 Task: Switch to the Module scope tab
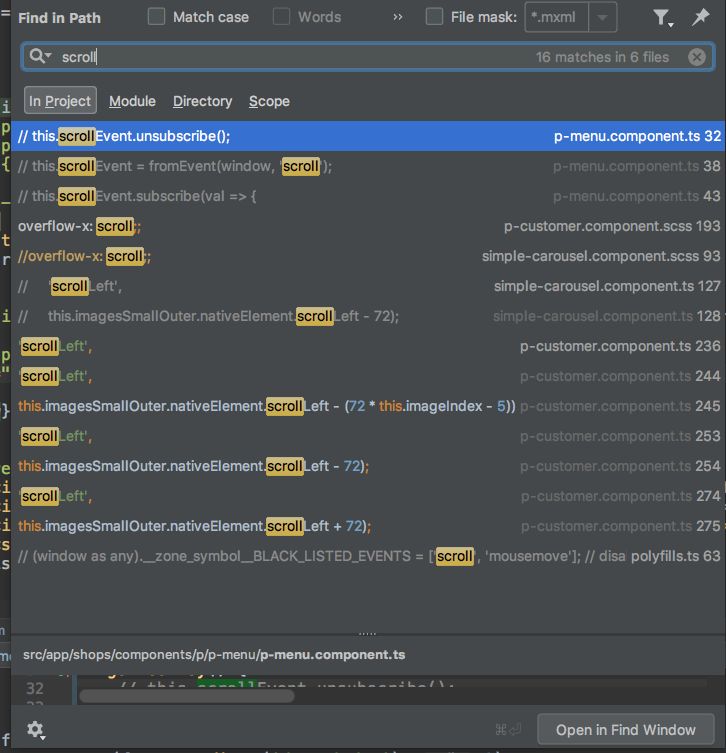[x=132, y=101]
